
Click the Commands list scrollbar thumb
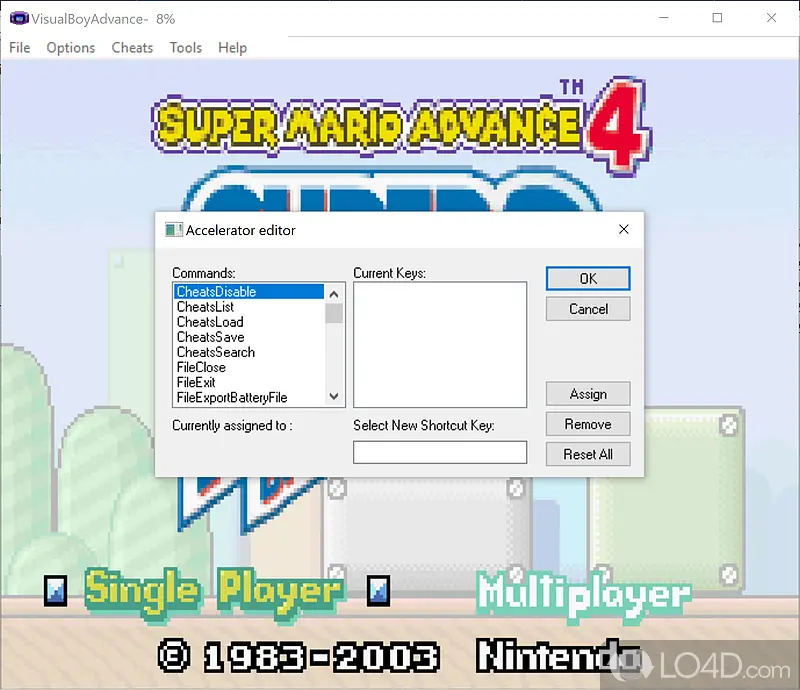pyautogui.click(x=334, y=313)
